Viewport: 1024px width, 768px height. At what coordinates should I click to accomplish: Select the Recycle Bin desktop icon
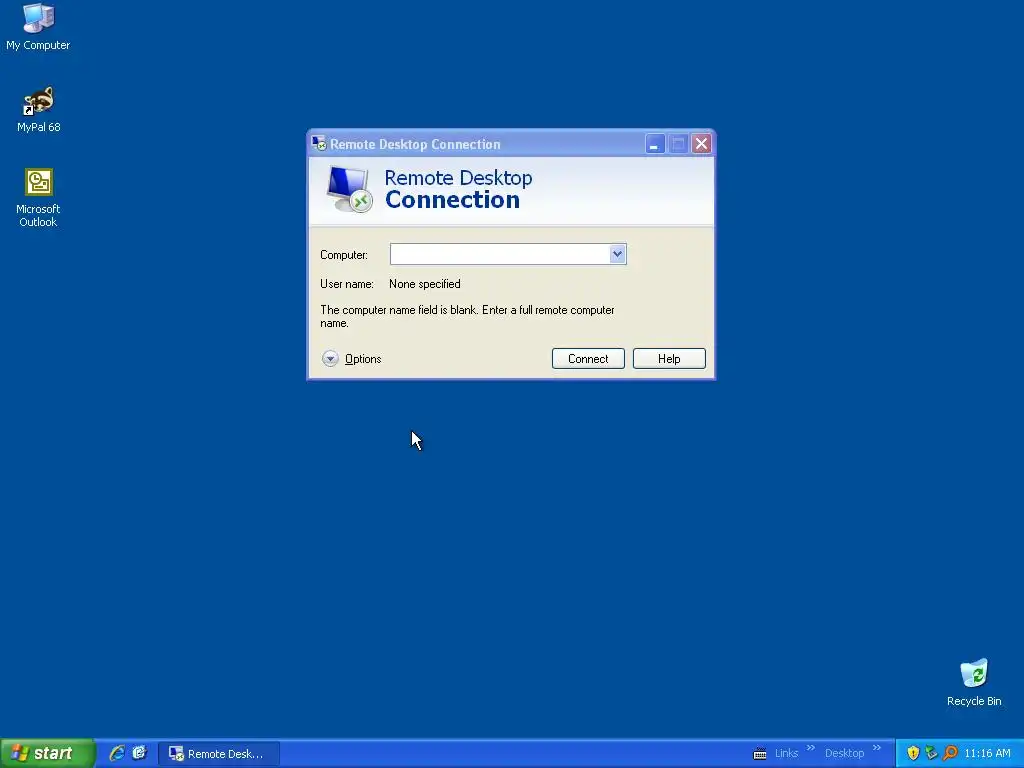[974, 682]
